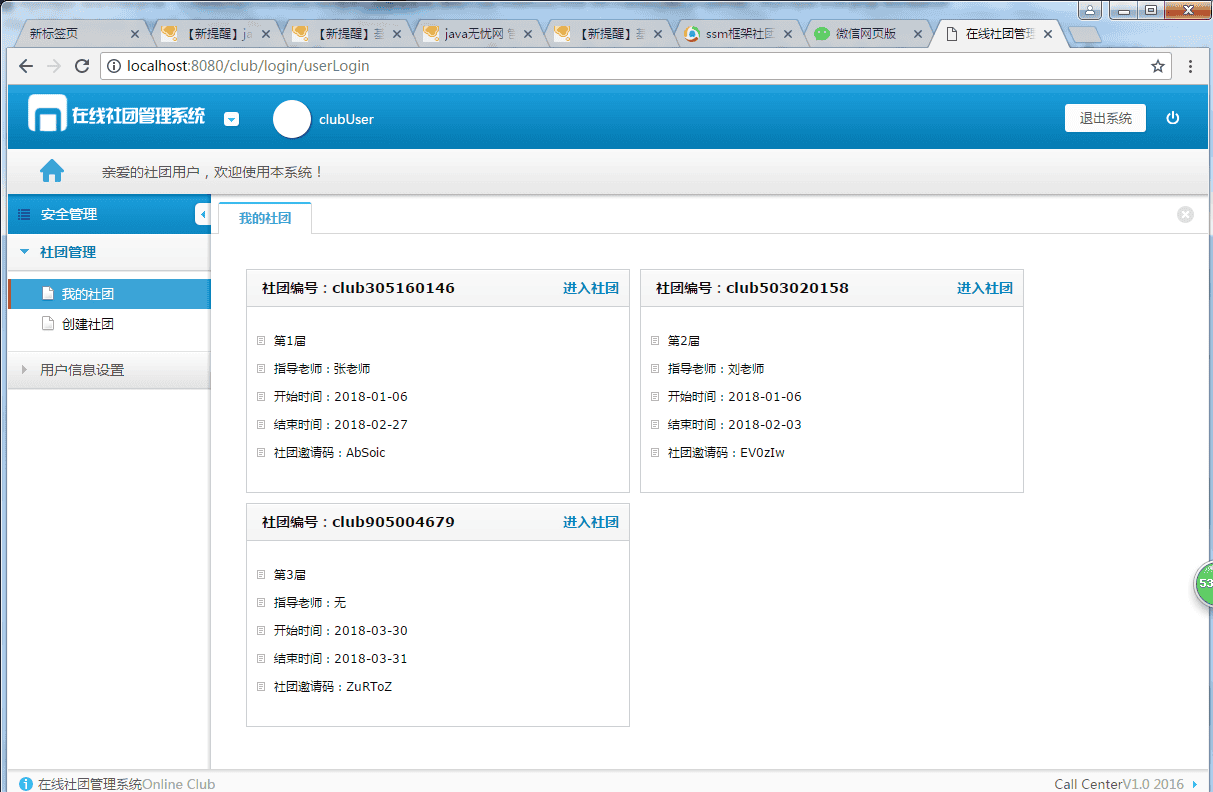Click the text 结束时间：2018-02-03
The height and width of the screenshot is (792, 1213).
point(735,425)
